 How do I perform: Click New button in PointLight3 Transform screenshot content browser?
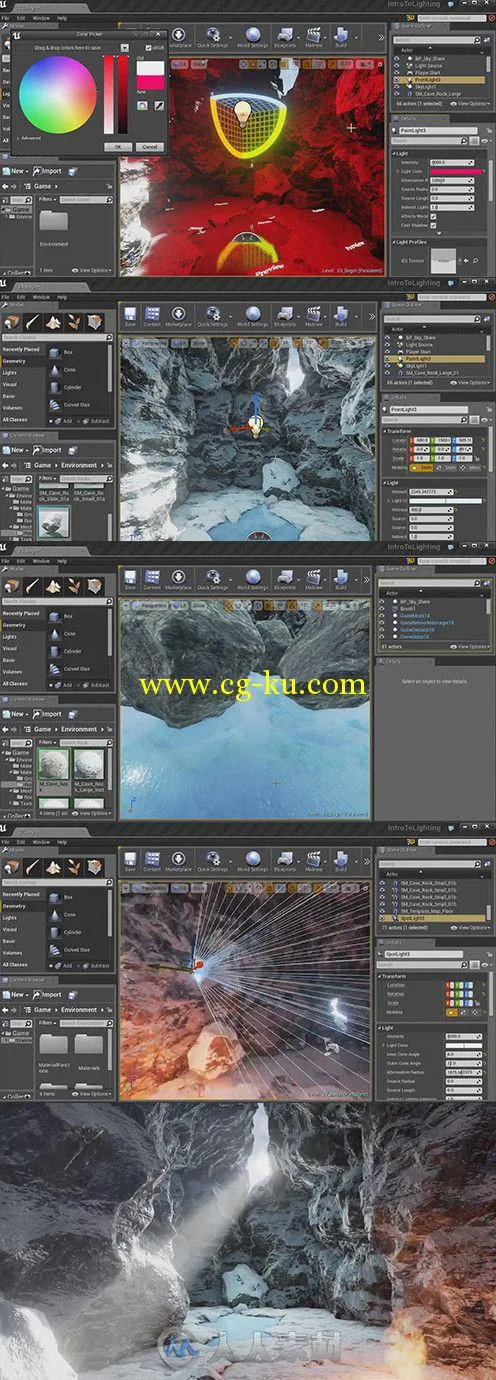(15, 450)
